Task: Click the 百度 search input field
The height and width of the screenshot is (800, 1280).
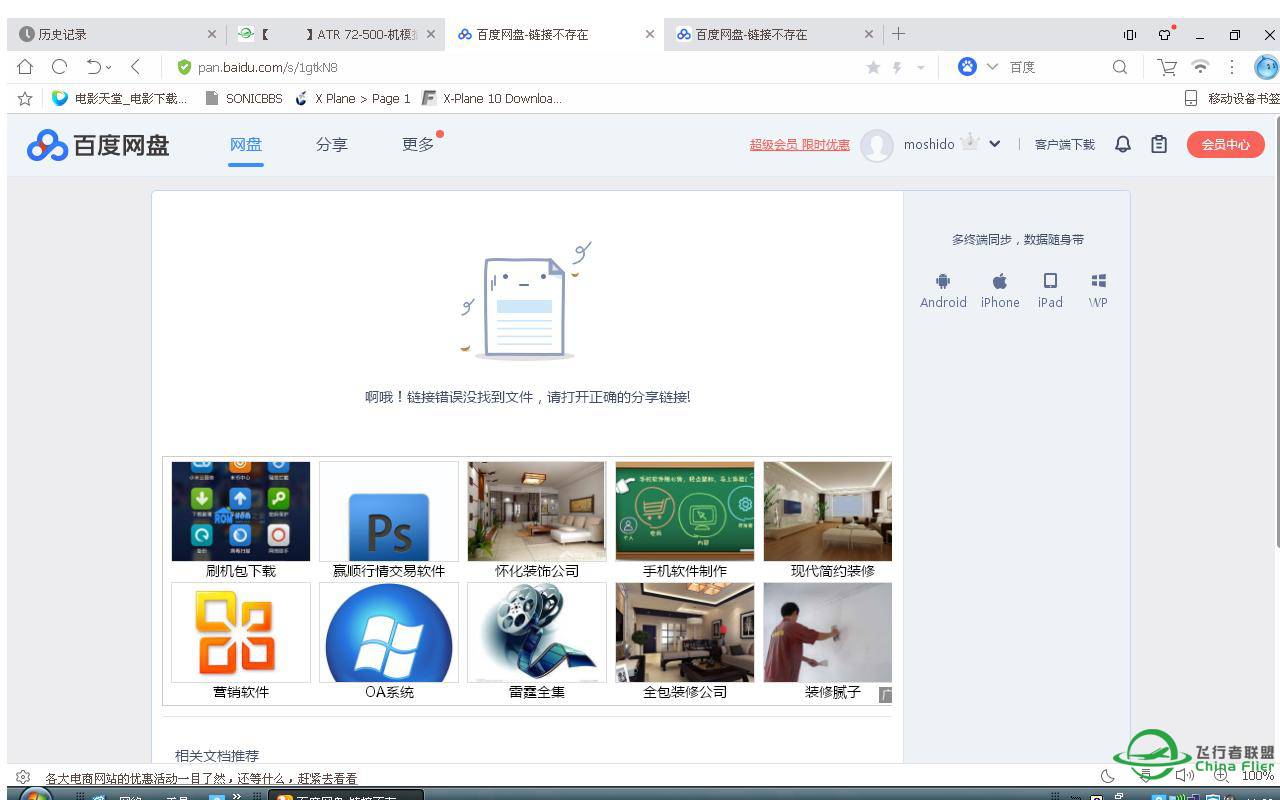Action: tap(1055, 67)
